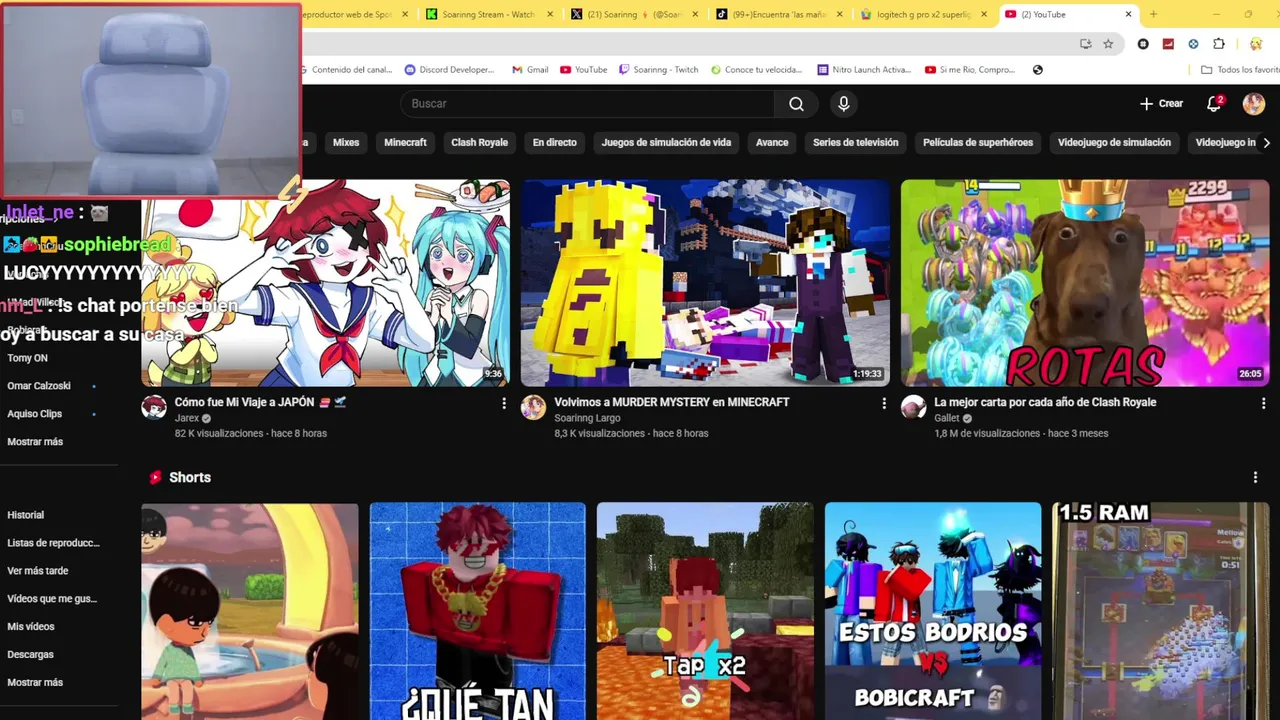
Task: Select the Avance chip
Action: click(x=772, y=143)
